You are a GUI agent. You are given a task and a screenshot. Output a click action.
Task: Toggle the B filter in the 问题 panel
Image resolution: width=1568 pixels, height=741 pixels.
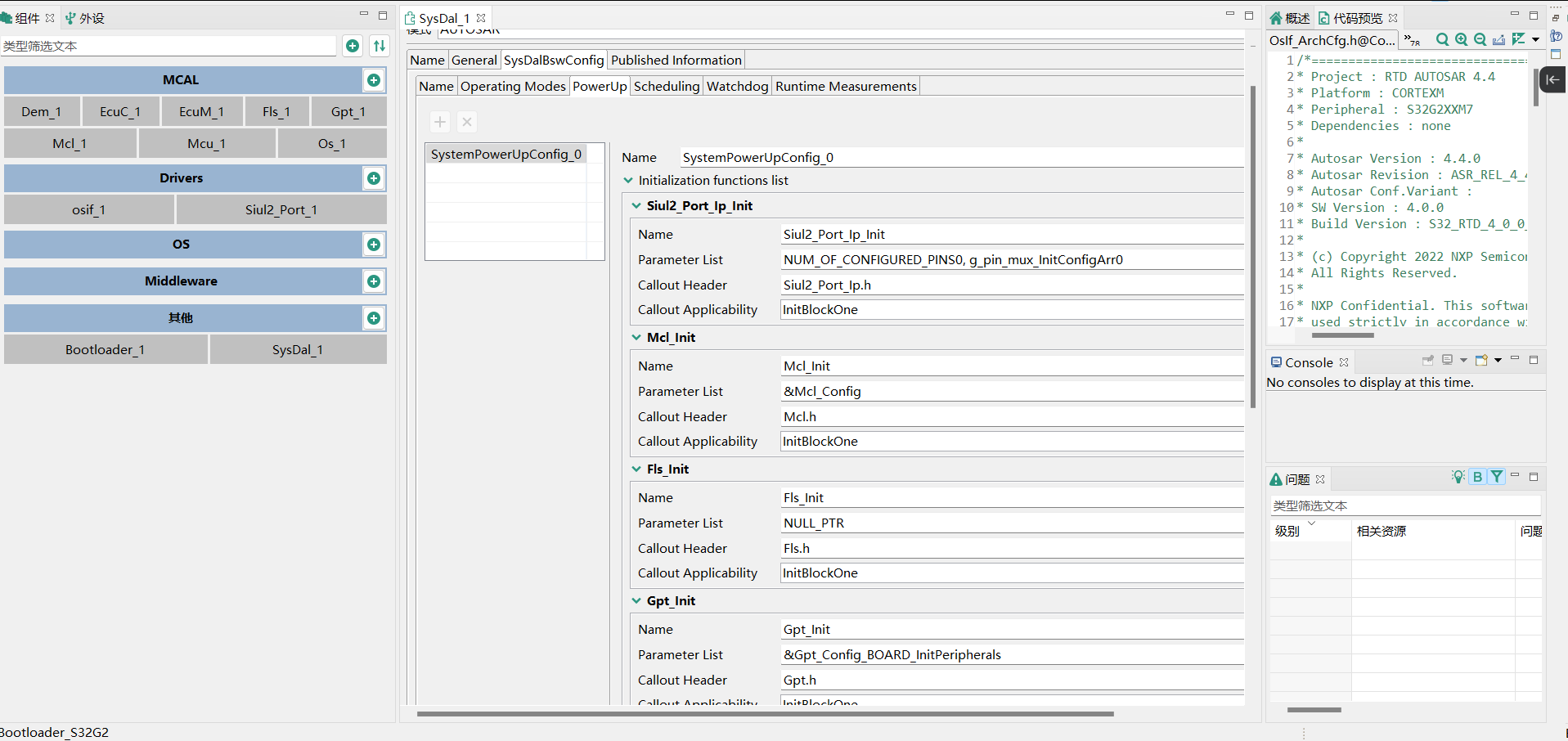(x=1477, y=476)
